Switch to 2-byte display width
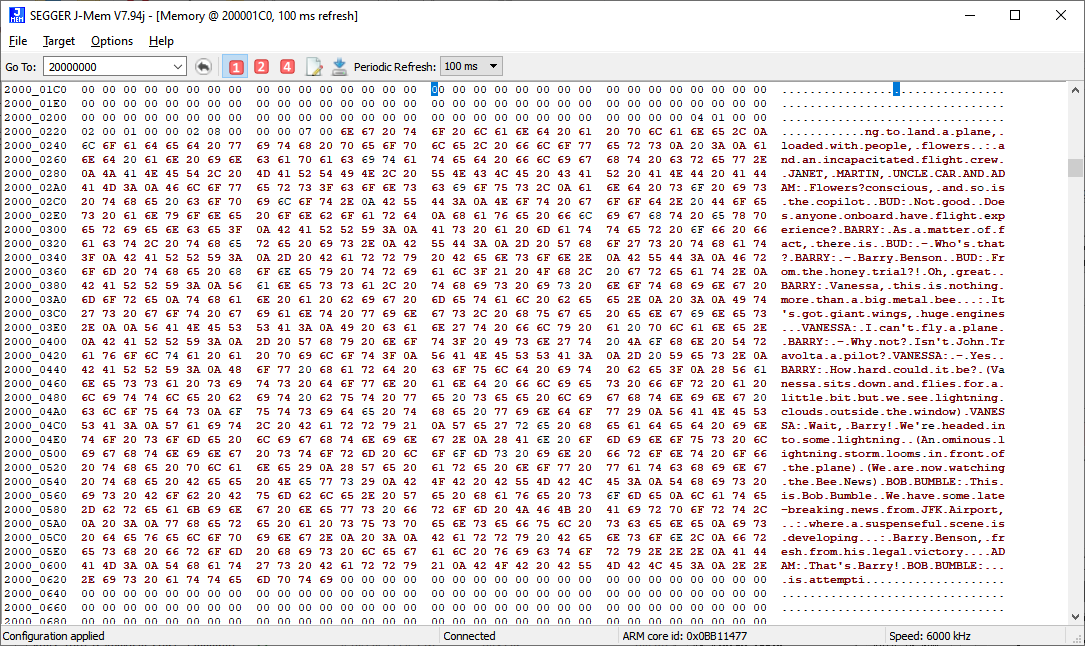 [x=261, y=67]
